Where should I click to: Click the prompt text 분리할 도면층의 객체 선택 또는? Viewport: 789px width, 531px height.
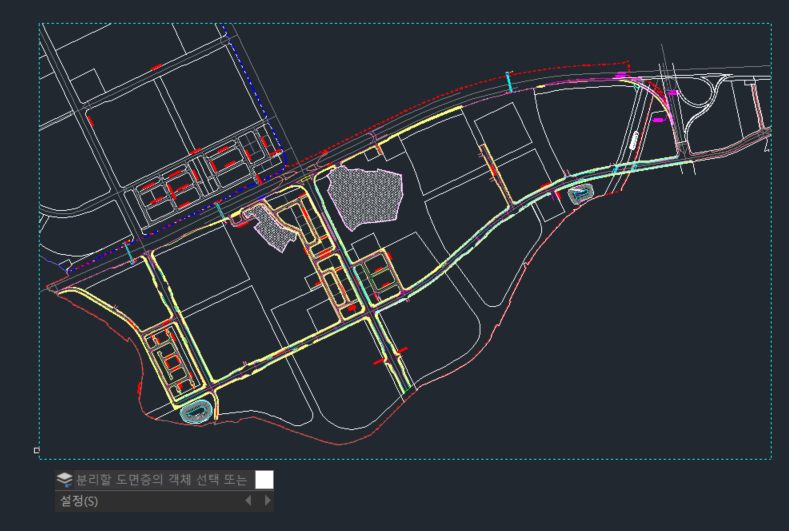point(162,480)
